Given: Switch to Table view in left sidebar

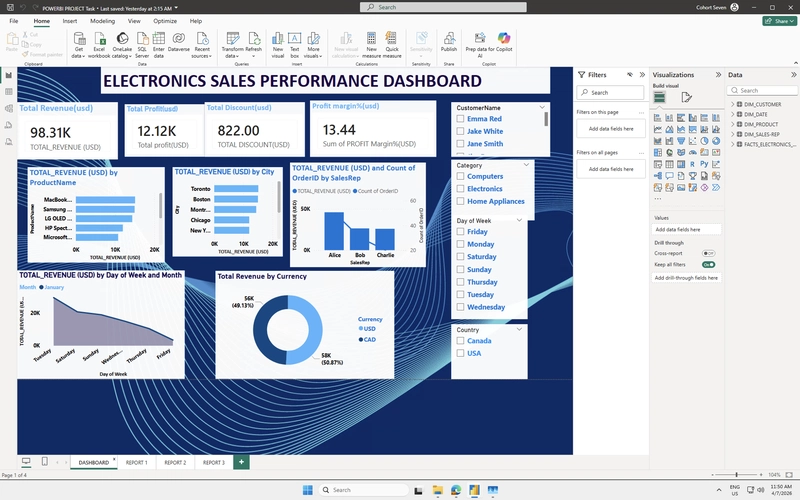Looking at the screenshot, I should [x=9, y=92].
